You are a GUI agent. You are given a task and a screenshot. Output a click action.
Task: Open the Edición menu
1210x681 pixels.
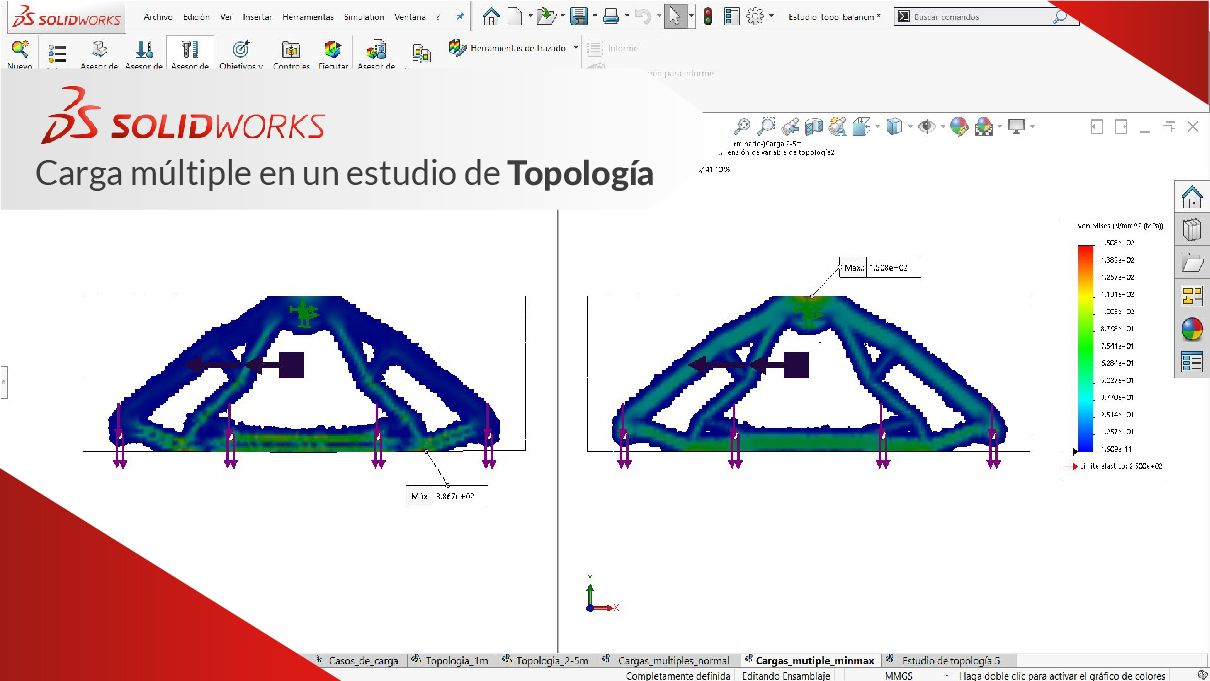click(196, 17)
